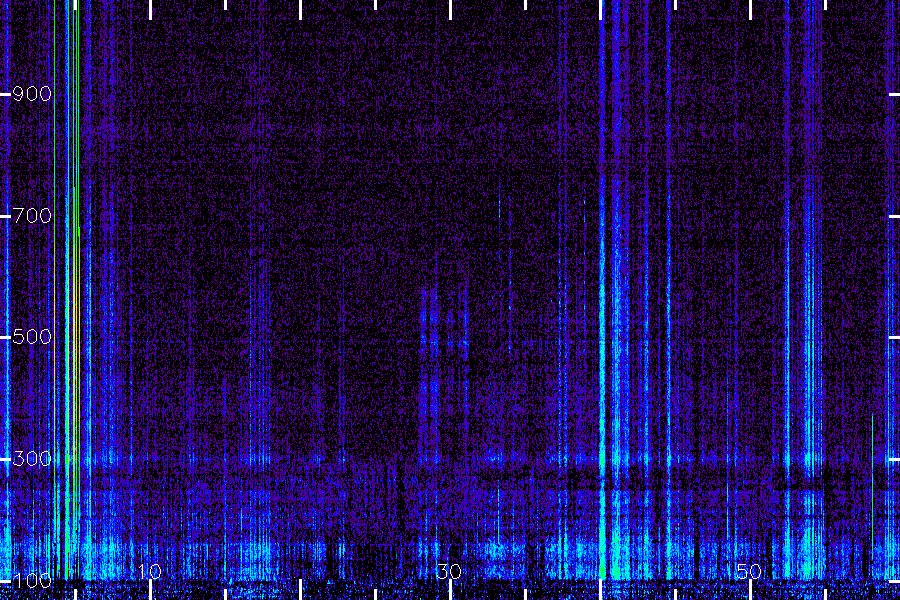The width and height of the screenshot is (900, 600).
Task: Click the 10 time axis label
Action: pos(150,572)
